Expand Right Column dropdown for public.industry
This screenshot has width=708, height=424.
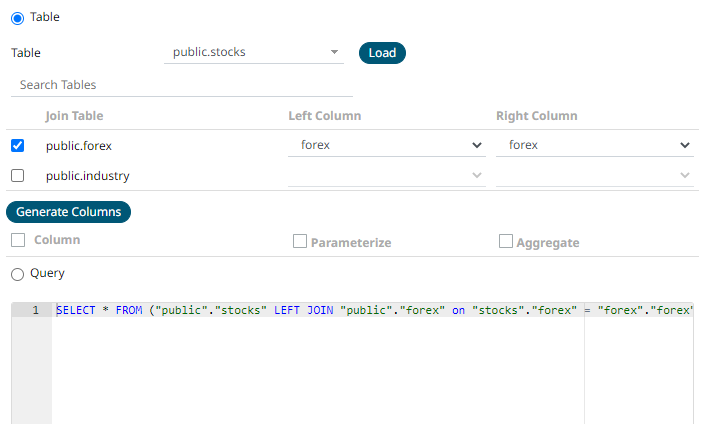[594, 176]
